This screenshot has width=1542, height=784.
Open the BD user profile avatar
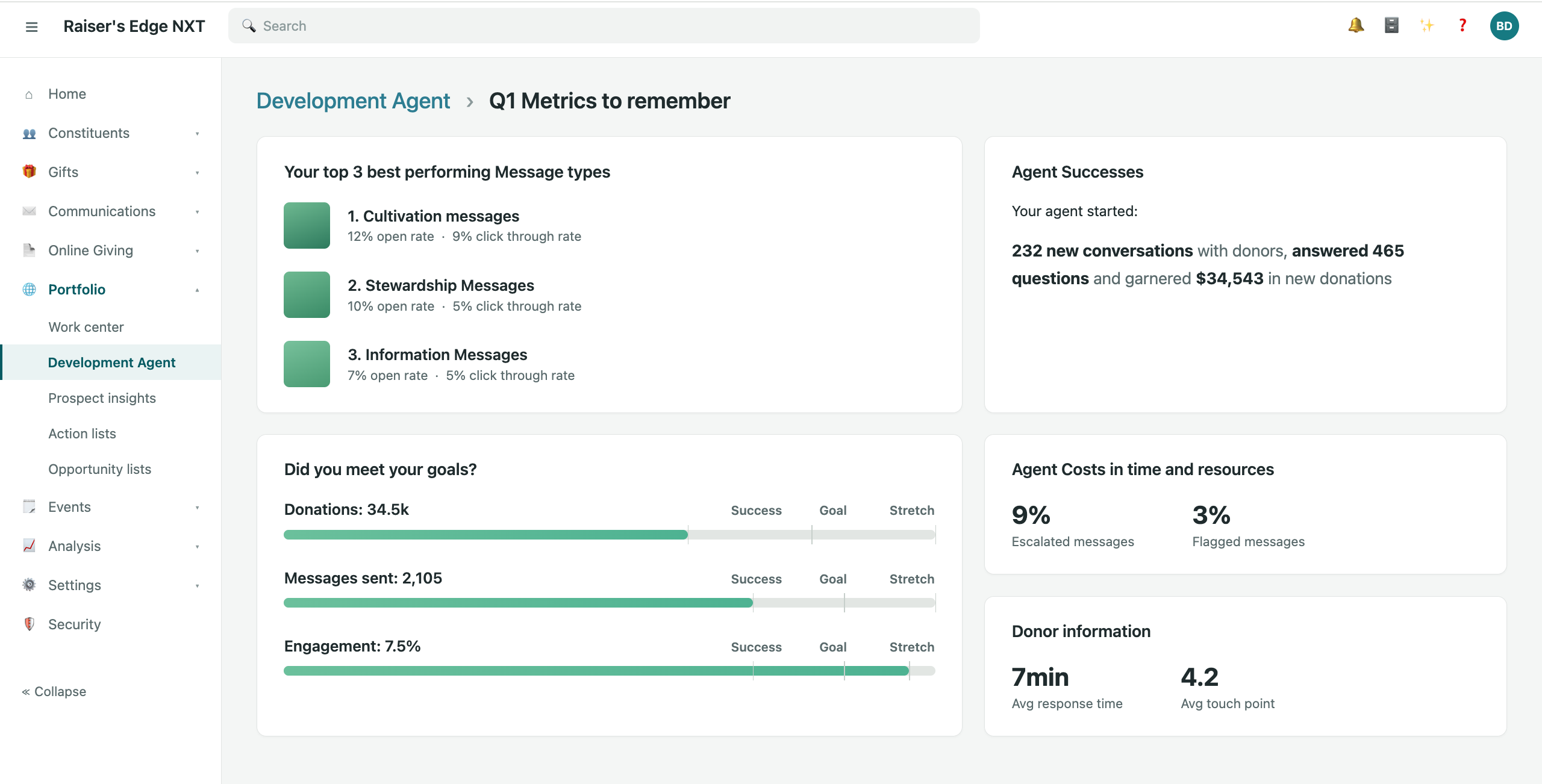point(1504,26)
